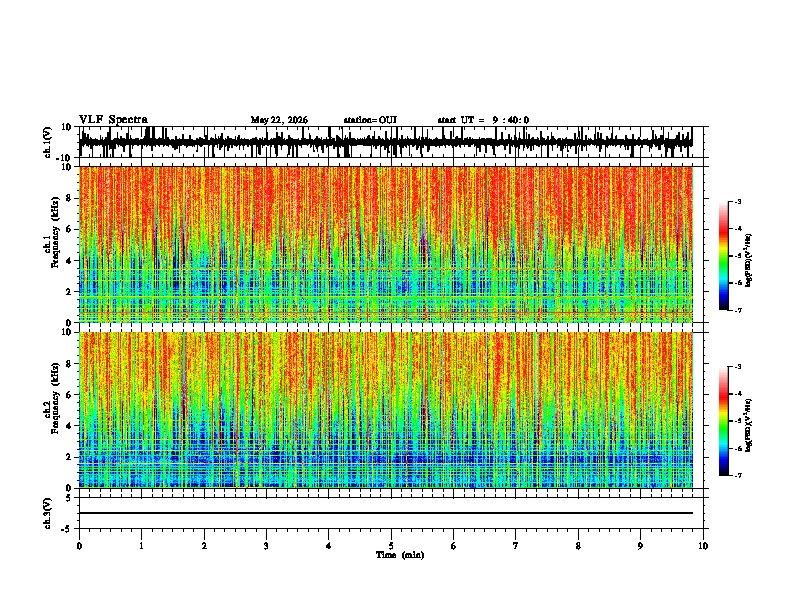Click the flat ch.3 voltage trace line
792x612 pixels.
(x=386, y=513)
